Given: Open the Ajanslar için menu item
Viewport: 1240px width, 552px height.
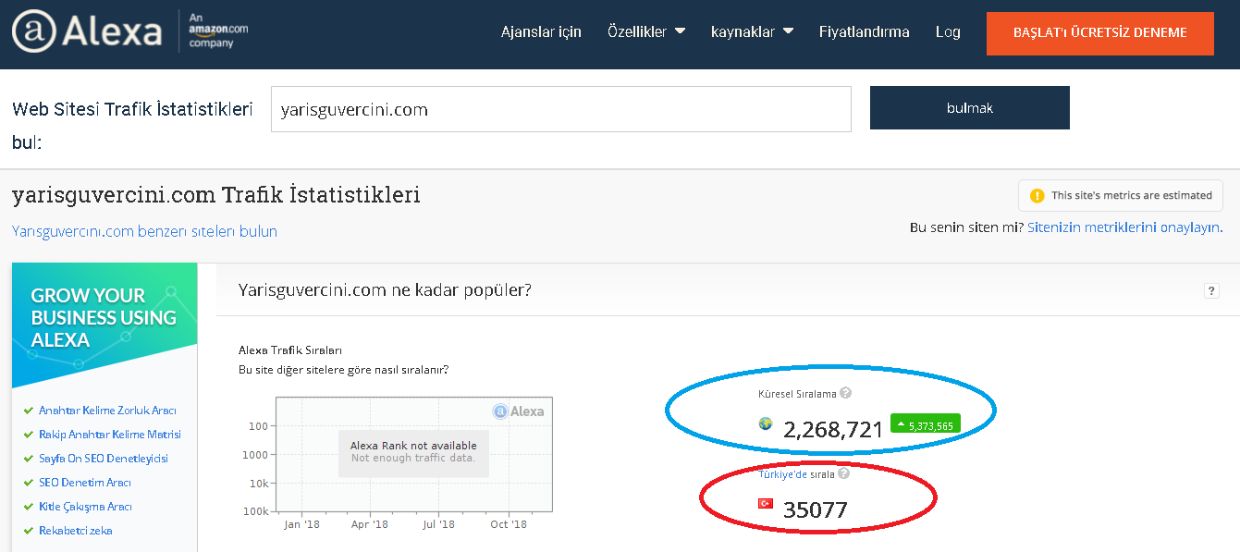Looking at the screenshot, I should click(x=541, y=32).
